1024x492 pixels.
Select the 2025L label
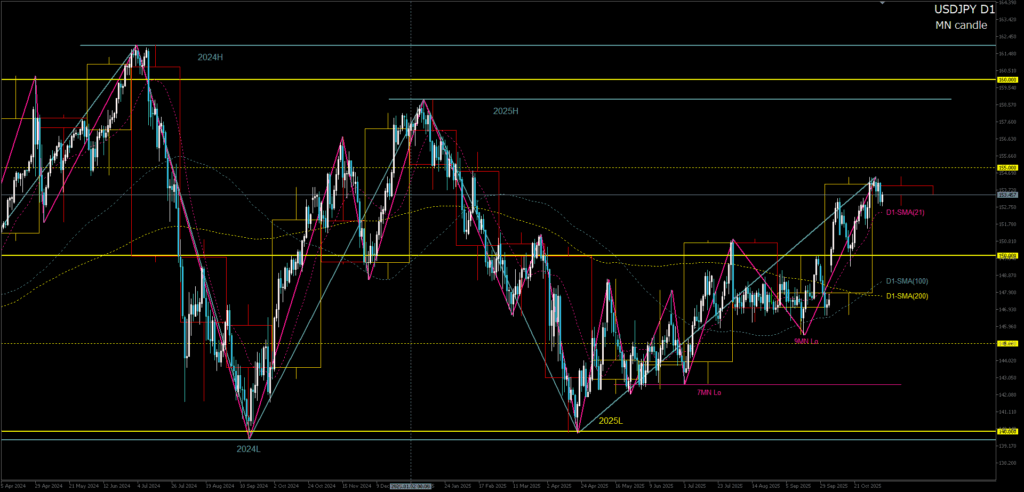pos(610,421)
